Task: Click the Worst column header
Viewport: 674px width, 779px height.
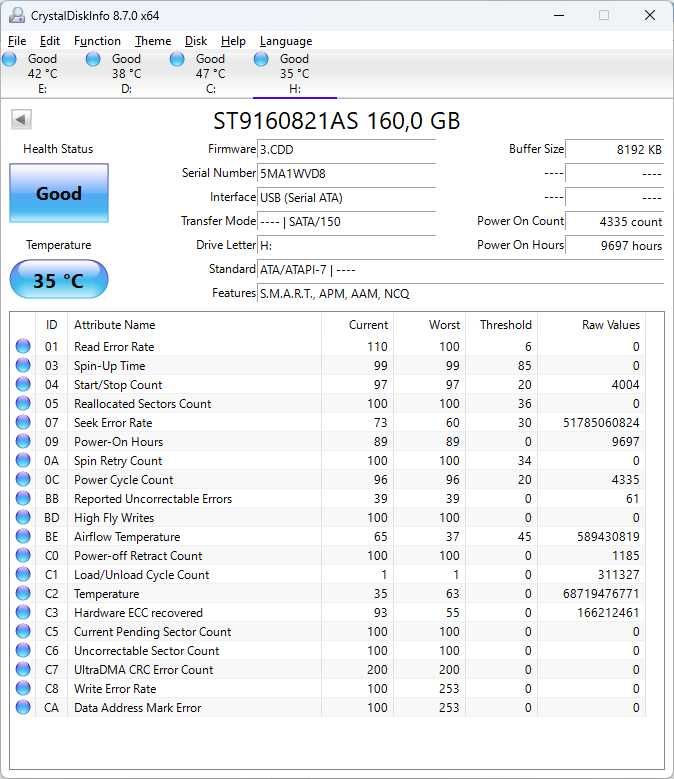Action: click(x=430, y=325)
